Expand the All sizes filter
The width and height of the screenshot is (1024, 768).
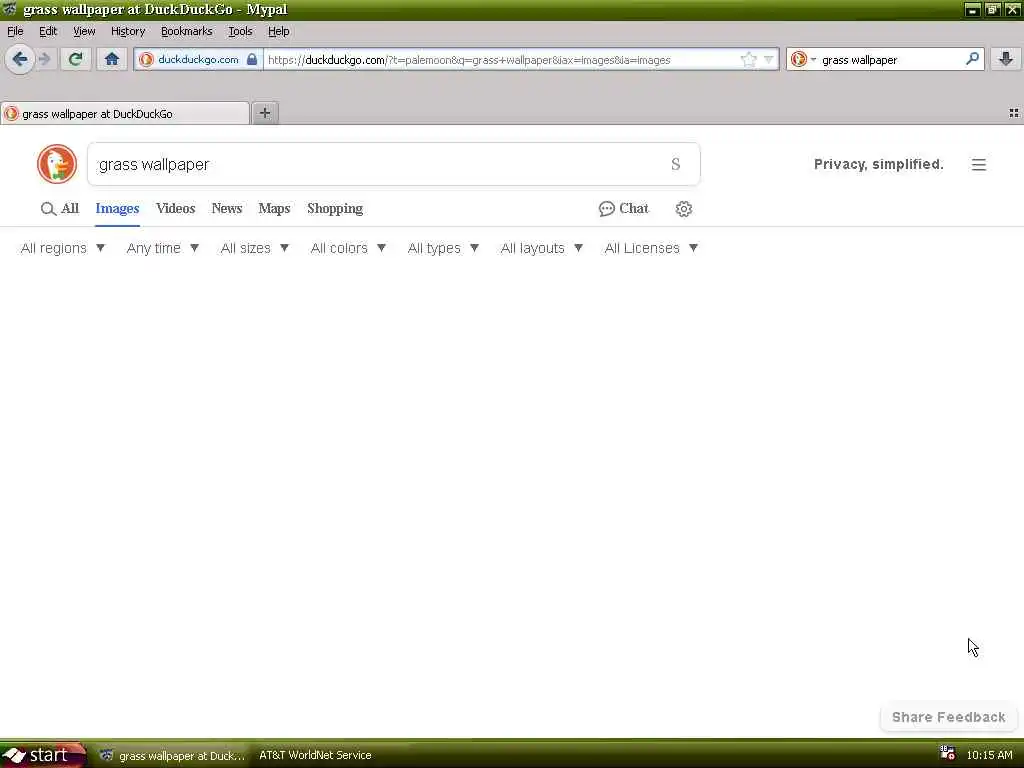click(x=255, y=248)
